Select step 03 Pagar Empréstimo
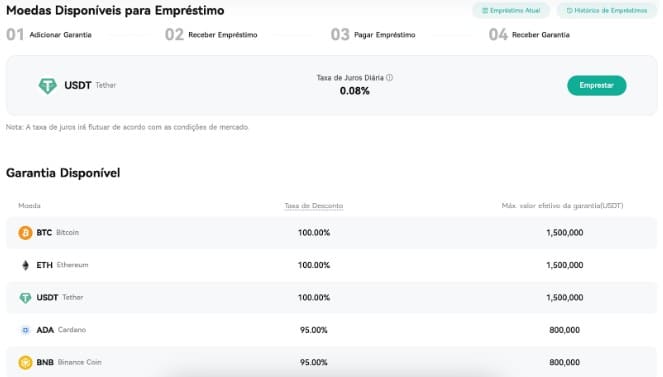The width and height of the screenshot is (663, 377). tap(373, 35)
